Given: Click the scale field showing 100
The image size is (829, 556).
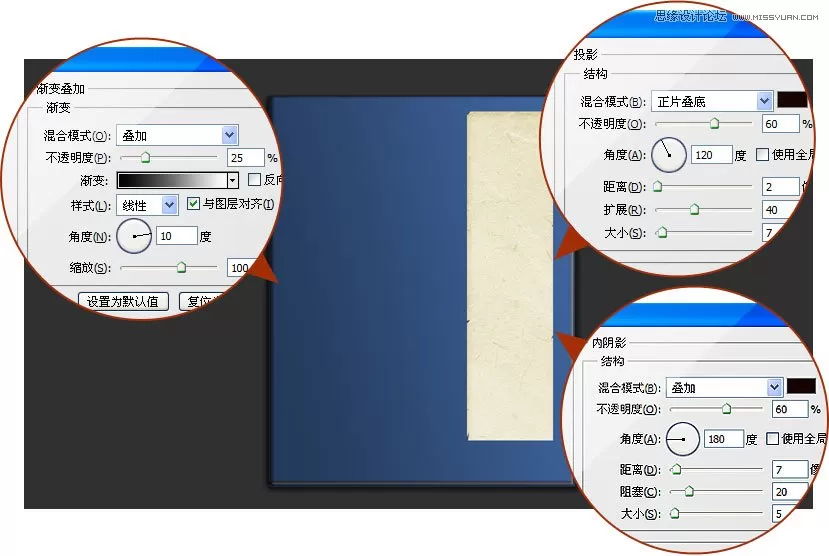Looking at the screenshot, I should (242, 268).
